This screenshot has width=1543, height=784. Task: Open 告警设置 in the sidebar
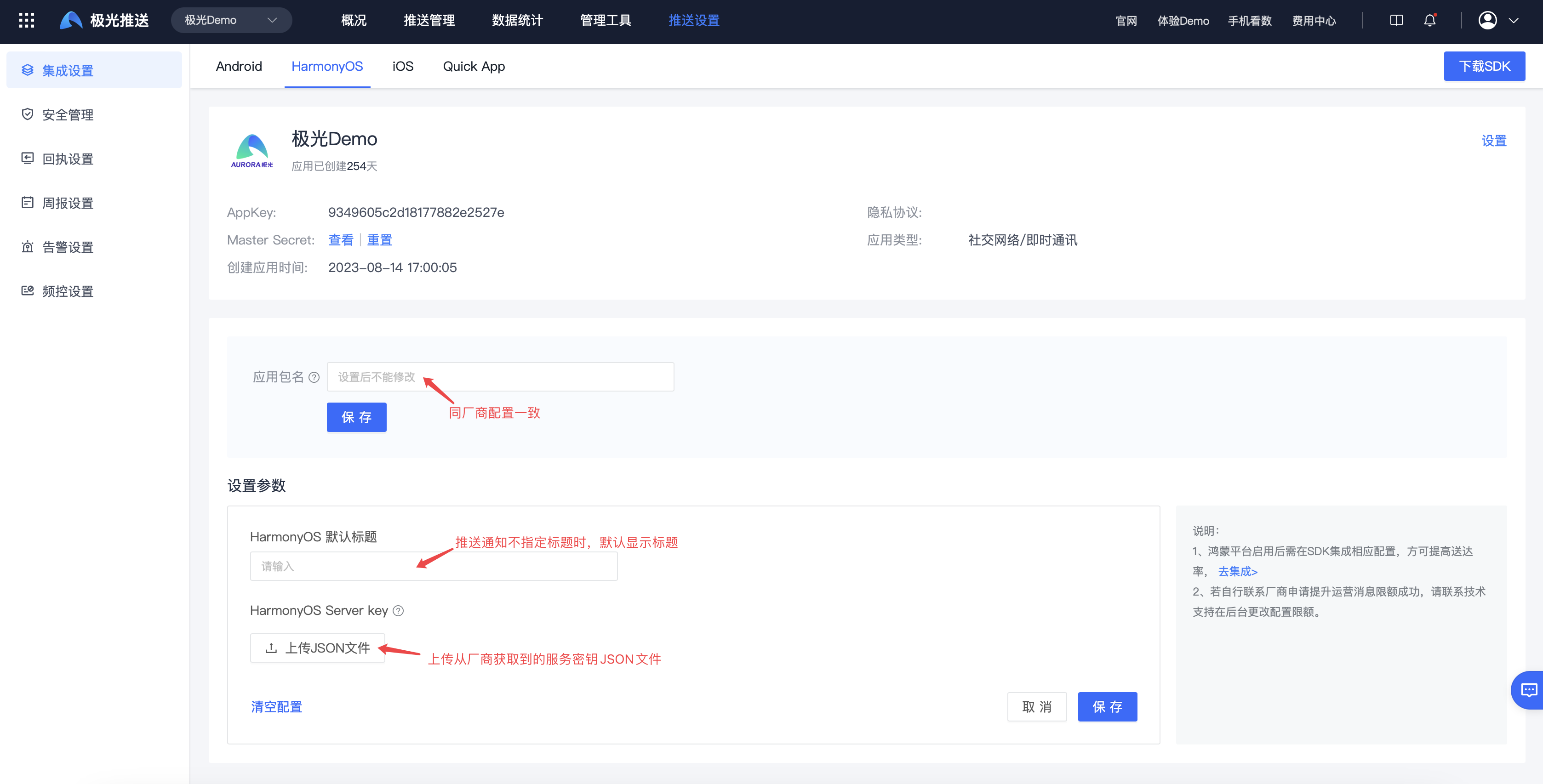68,247
